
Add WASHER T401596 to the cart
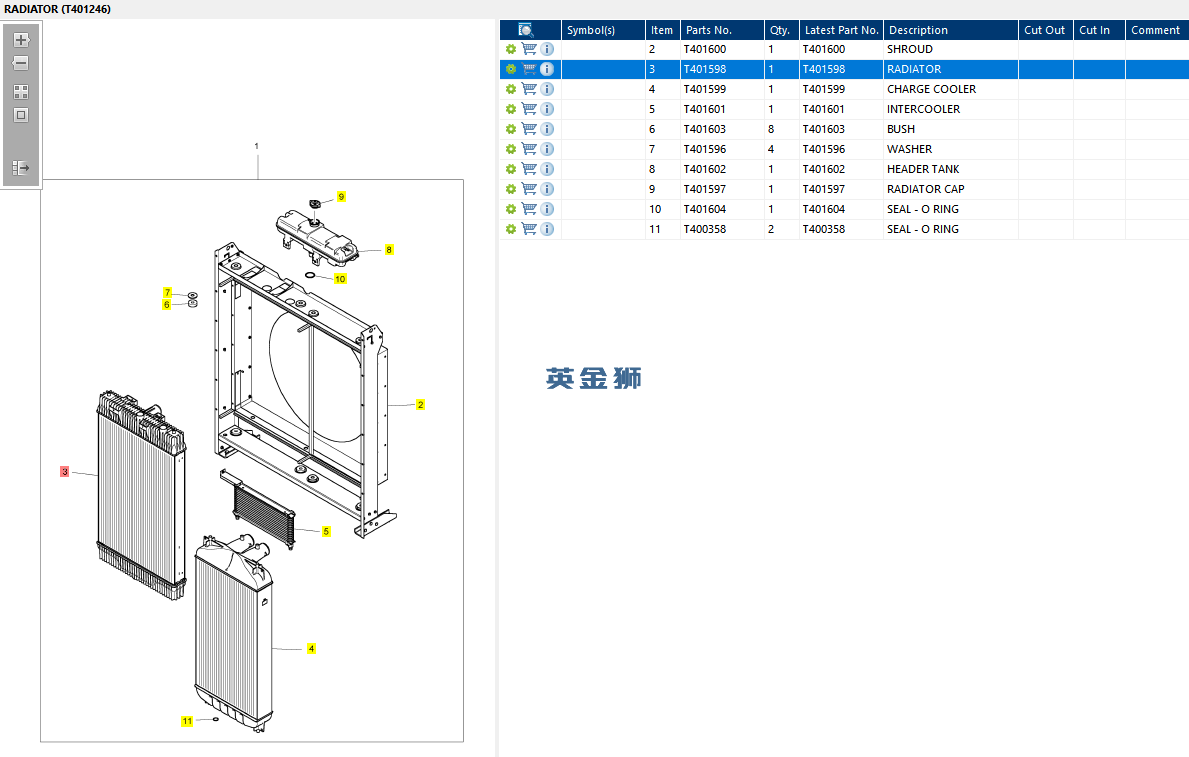(529, 149)
